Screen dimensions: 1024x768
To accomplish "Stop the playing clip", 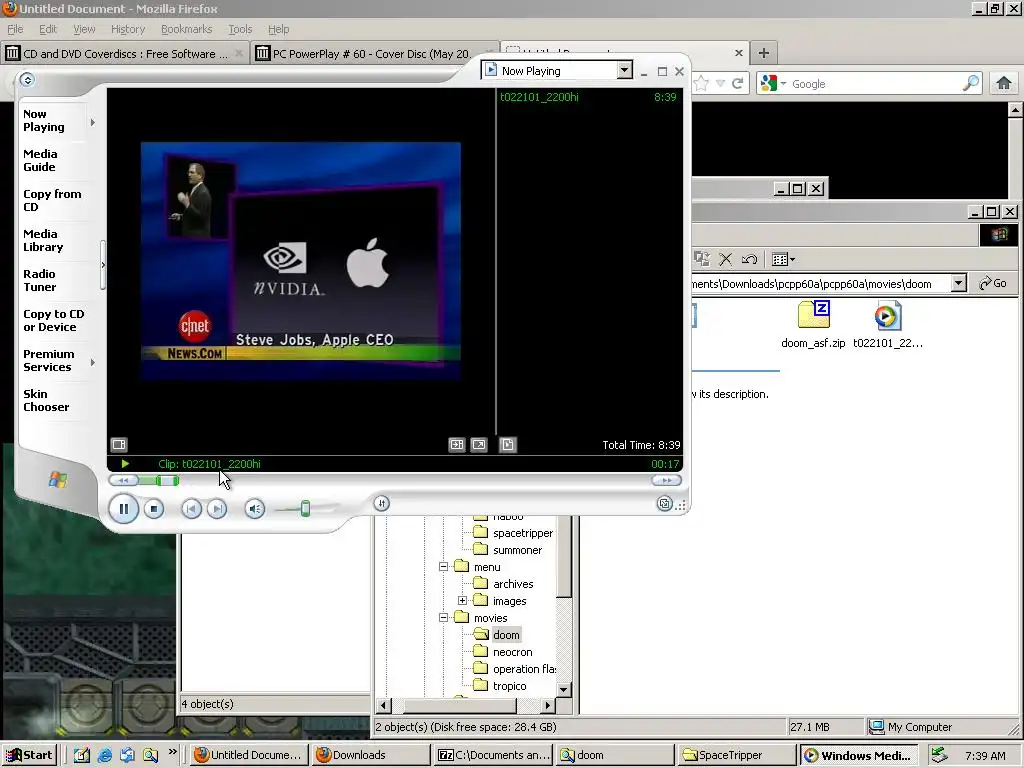I will [x=153, y=509].
